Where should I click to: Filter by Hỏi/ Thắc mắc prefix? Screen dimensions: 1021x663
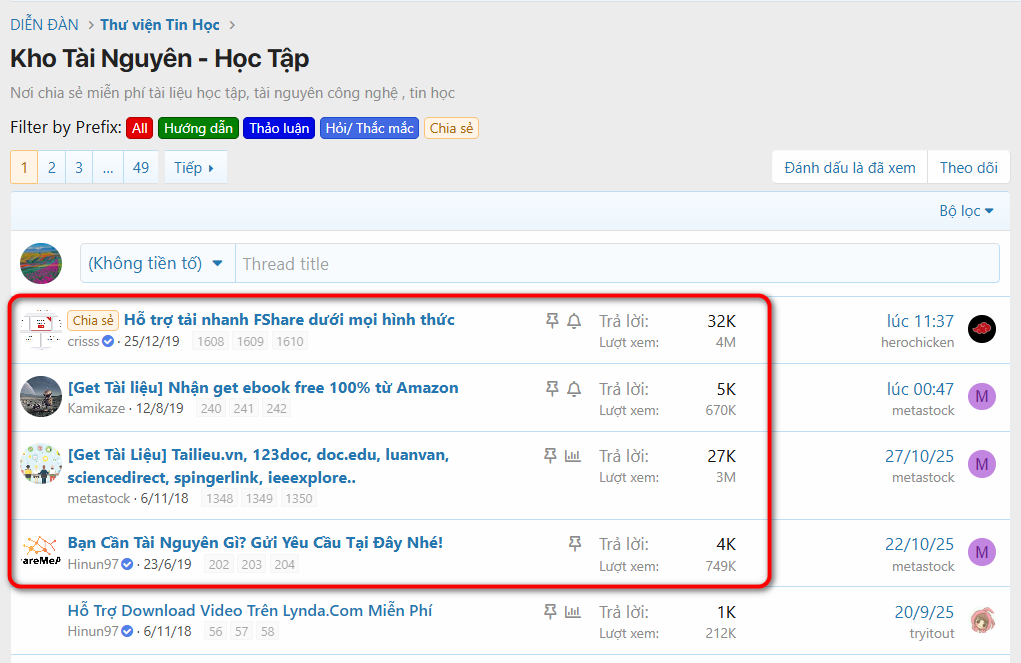(369, 128)
